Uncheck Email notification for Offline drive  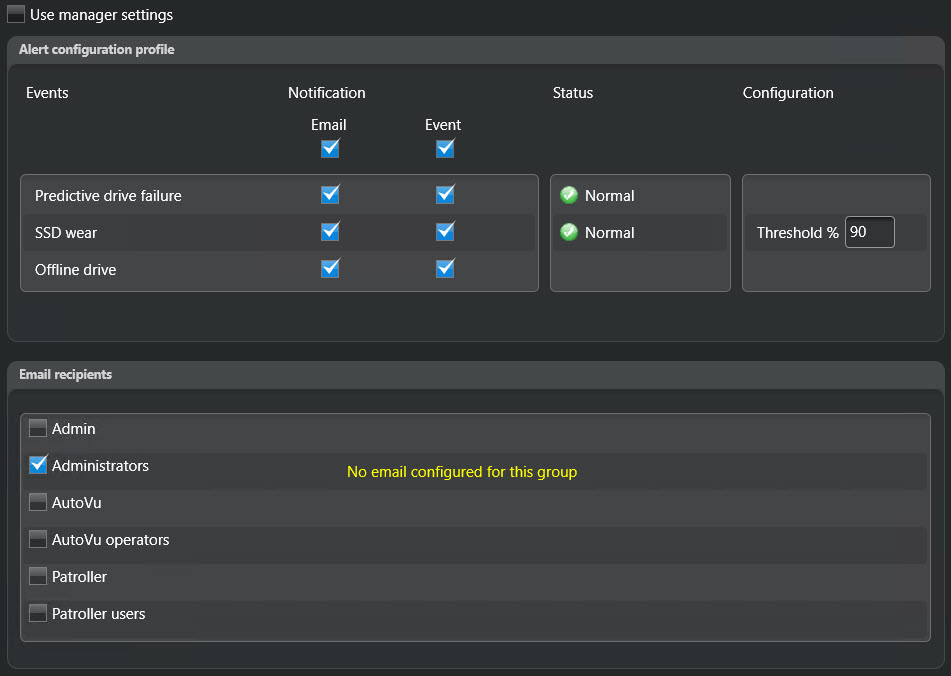[330, 268]
